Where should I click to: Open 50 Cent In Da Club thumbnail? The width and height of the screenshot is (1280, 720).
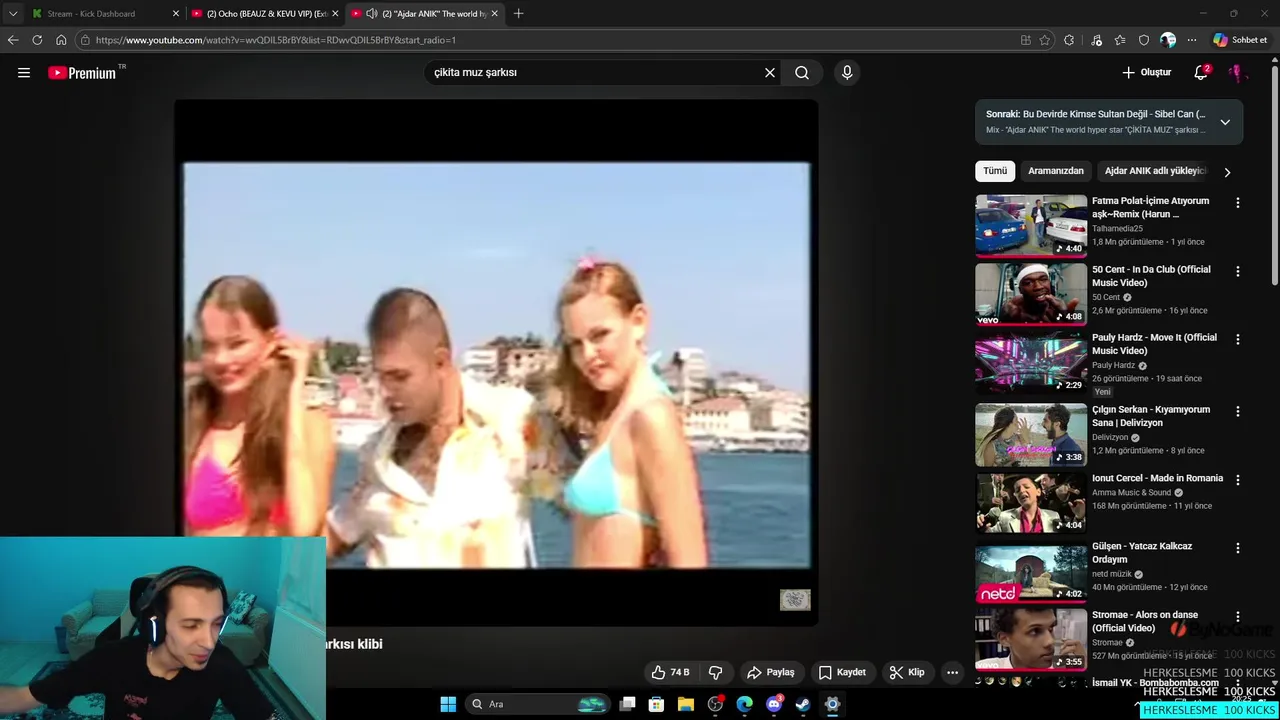point(1031,294)
